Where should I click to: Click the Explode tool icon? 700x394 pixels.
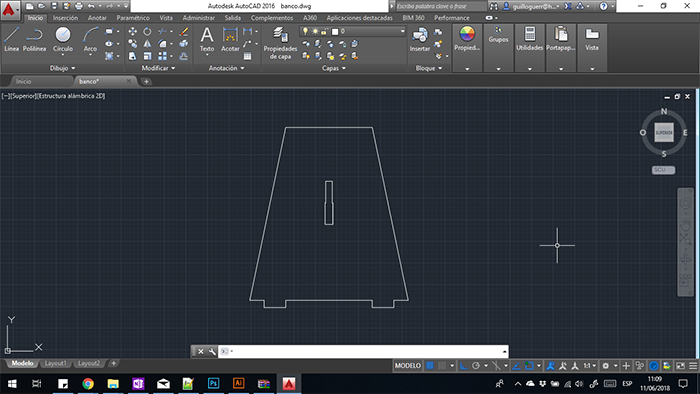click(x=183, y=44)
